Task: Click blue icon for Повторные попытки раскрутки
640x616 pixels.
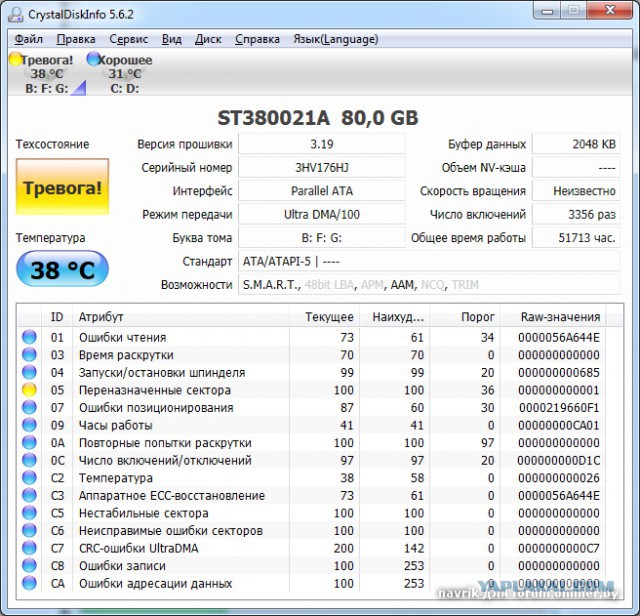Action: click(29, 443)
